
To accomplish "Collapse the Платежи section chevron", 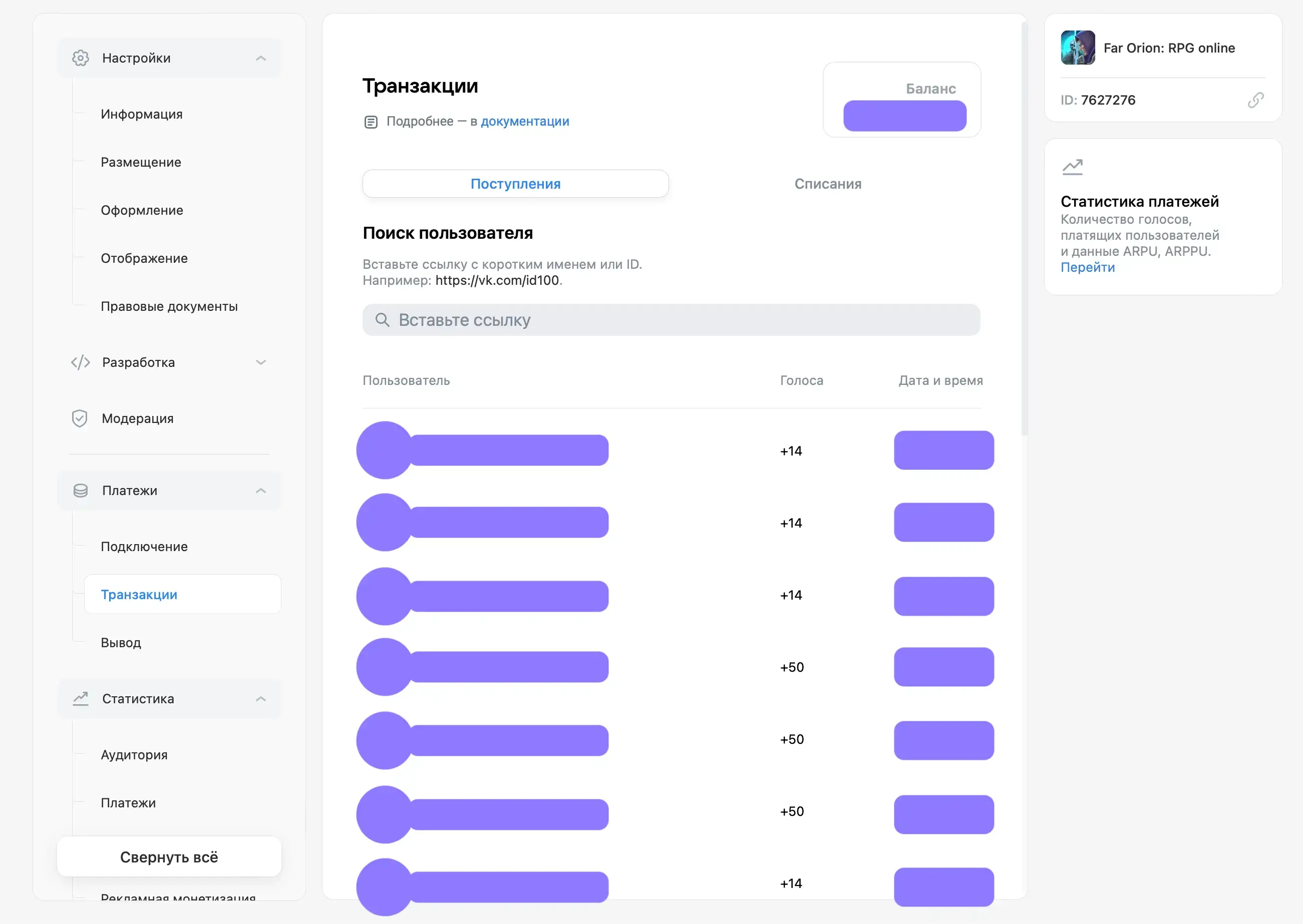I will click(261, 491).
